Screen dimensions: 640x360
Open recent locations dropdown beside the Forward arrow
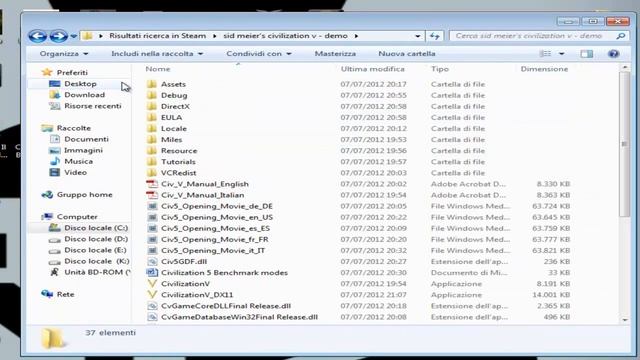pos(73,36)
